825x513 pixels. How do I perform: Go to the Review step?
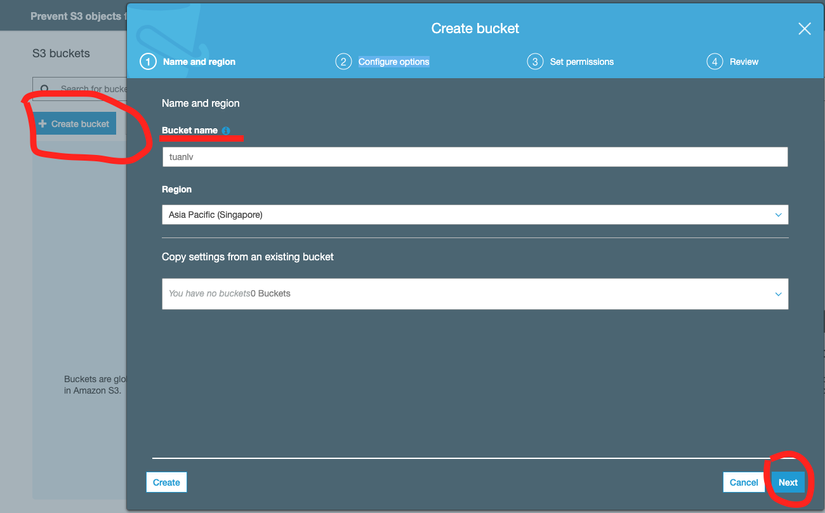pyautogui.click(x=743, y=62)
